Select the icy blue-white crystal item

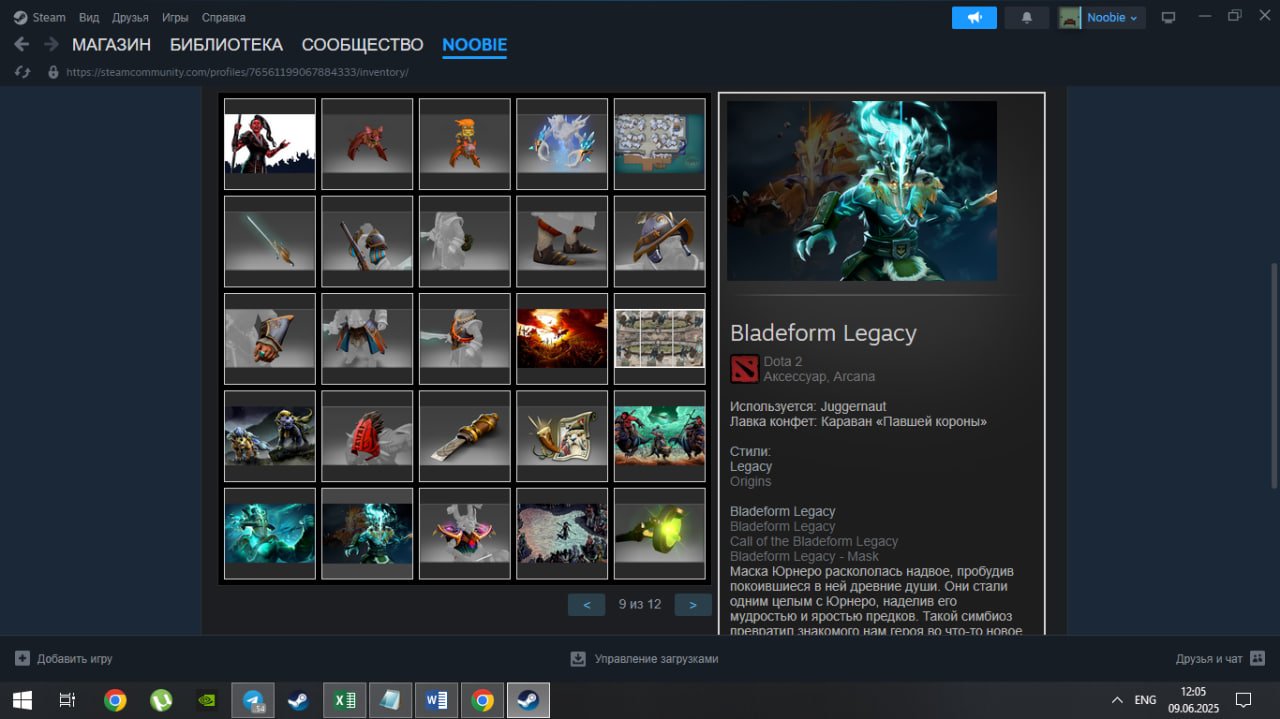tap(562, 144)
